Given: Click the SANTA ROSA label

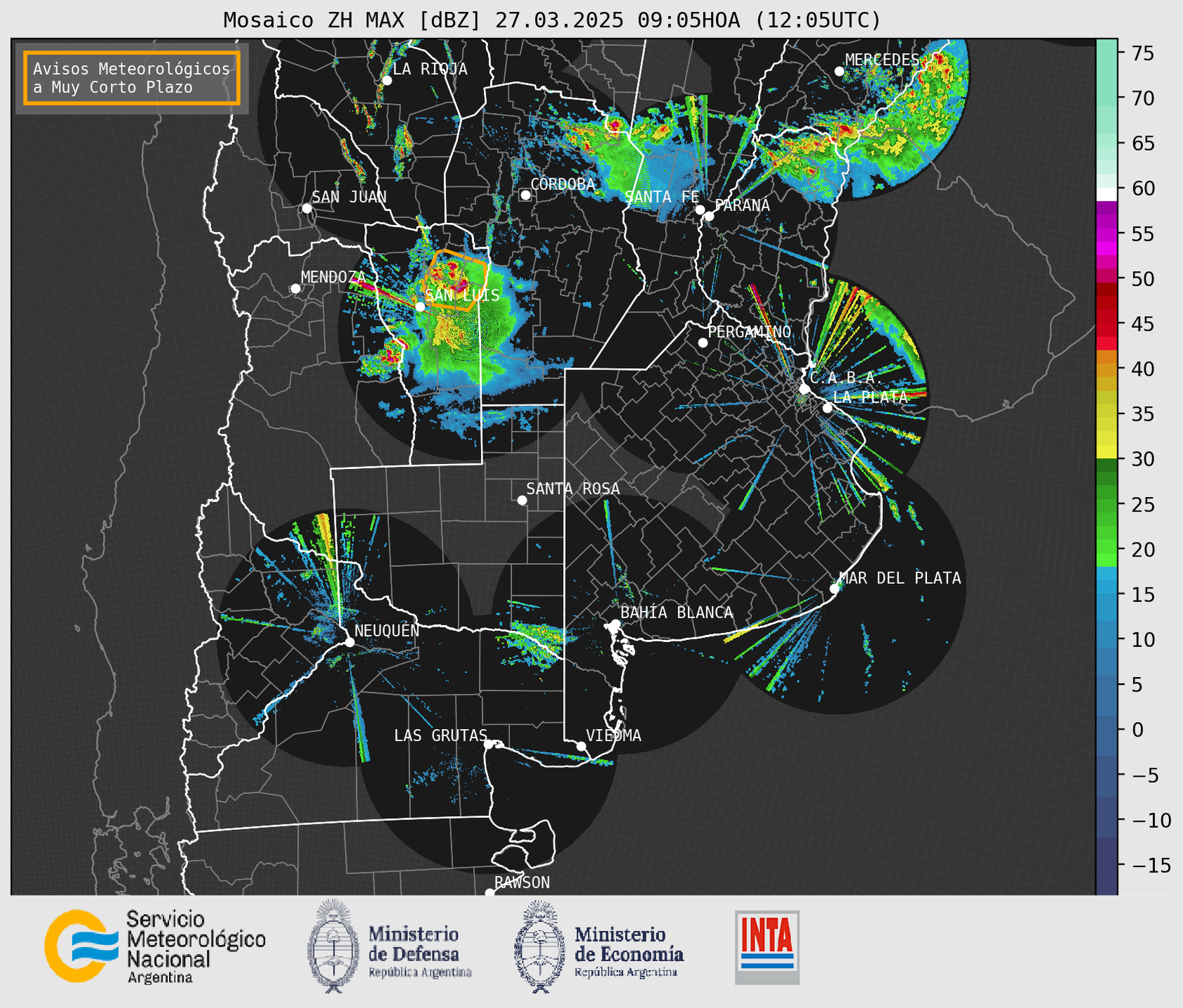Looking at the screenshot, I should coord(573,489).
